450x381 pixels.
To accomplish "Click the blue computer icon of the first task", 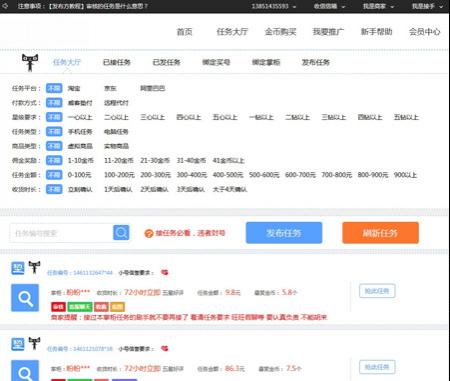I will [x=18, y=268].
